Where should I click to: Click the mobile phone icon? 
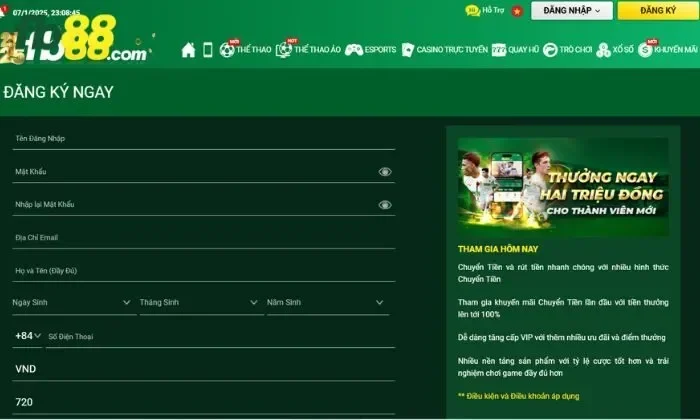pos(207,49)
